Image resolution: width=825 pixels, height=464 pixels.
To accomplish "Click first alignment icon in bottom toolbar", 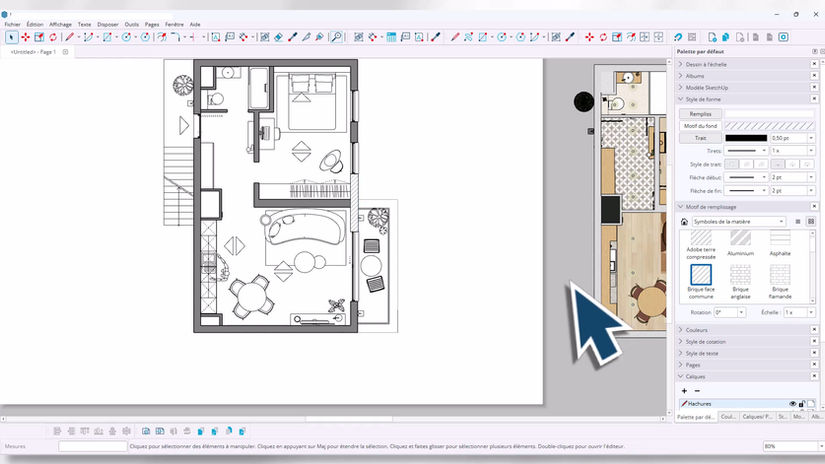I will pos(57,431).
